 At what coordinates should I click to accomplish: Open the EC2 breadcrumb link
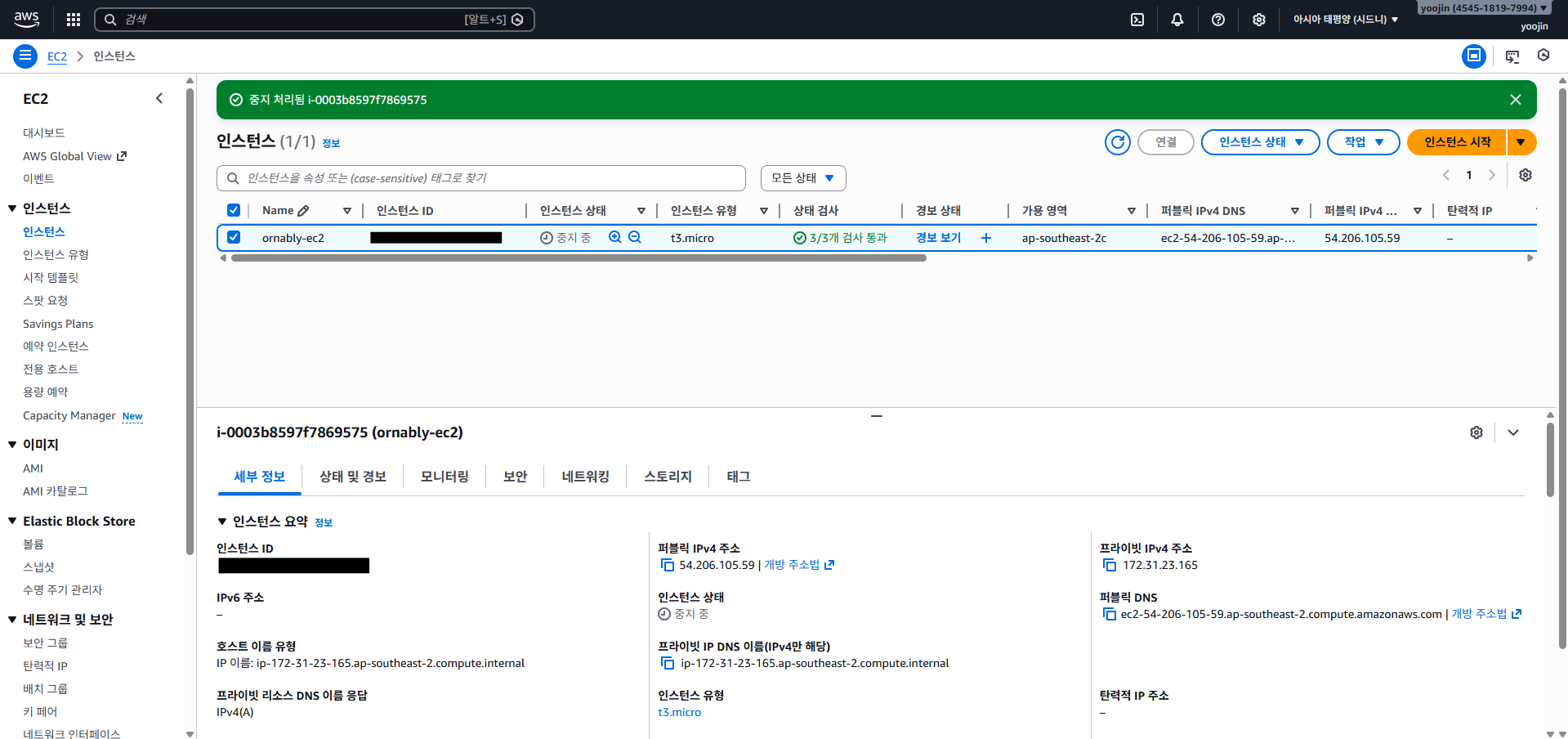click(x=57, y=56)
